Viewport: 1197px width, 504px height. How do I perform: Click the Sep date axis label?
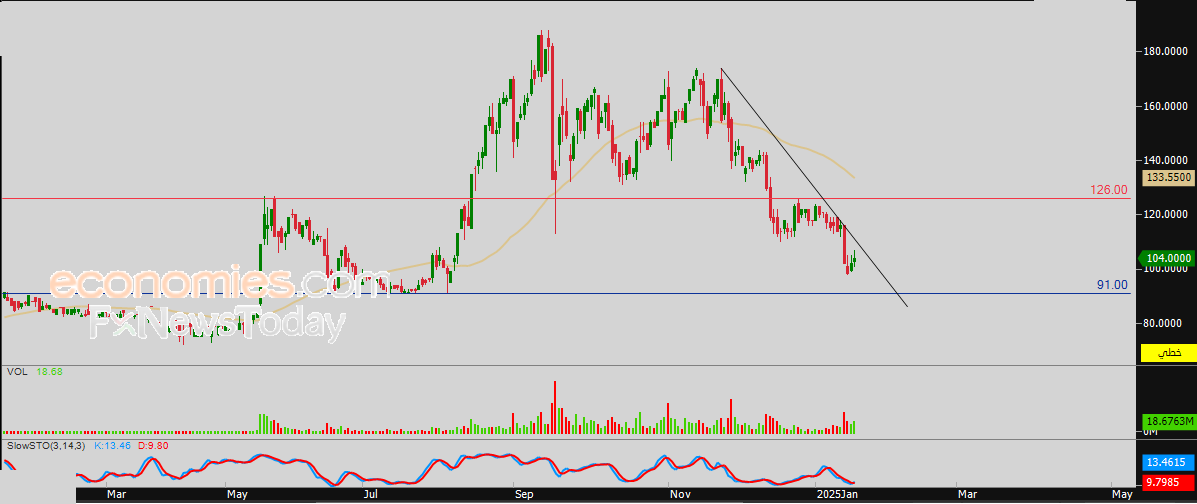(x=523, y=496)
